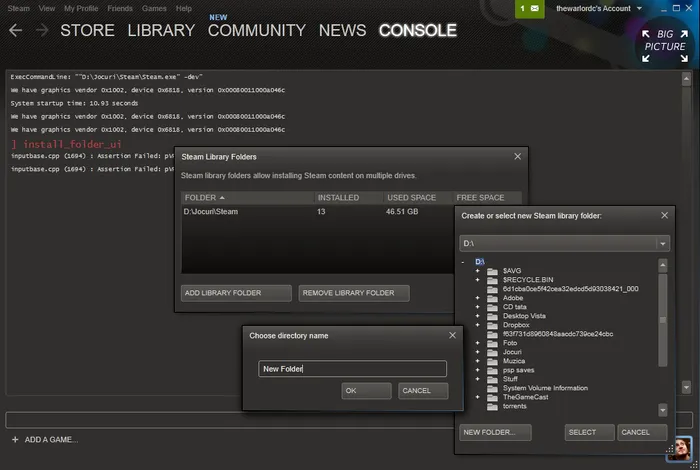Open the Help menu
This screenshot has width=700, height=470.
click(183, 8)
